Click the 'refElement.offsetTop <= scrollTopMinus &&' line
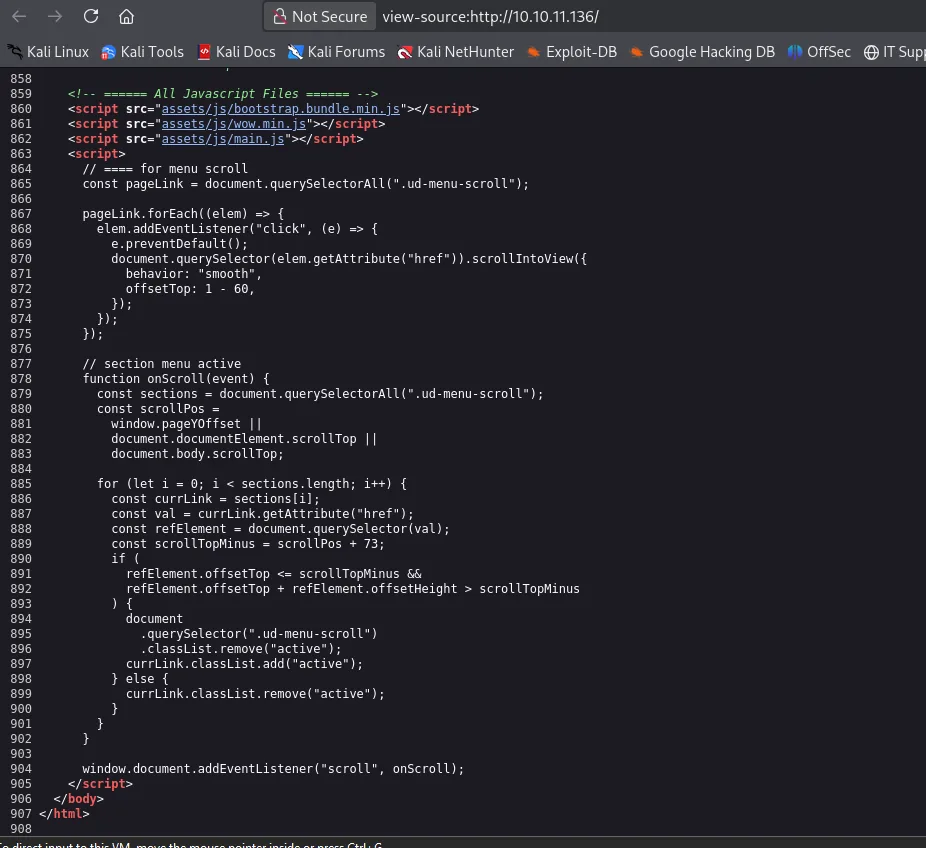The image size is (926, 848). tap(274, 573)
